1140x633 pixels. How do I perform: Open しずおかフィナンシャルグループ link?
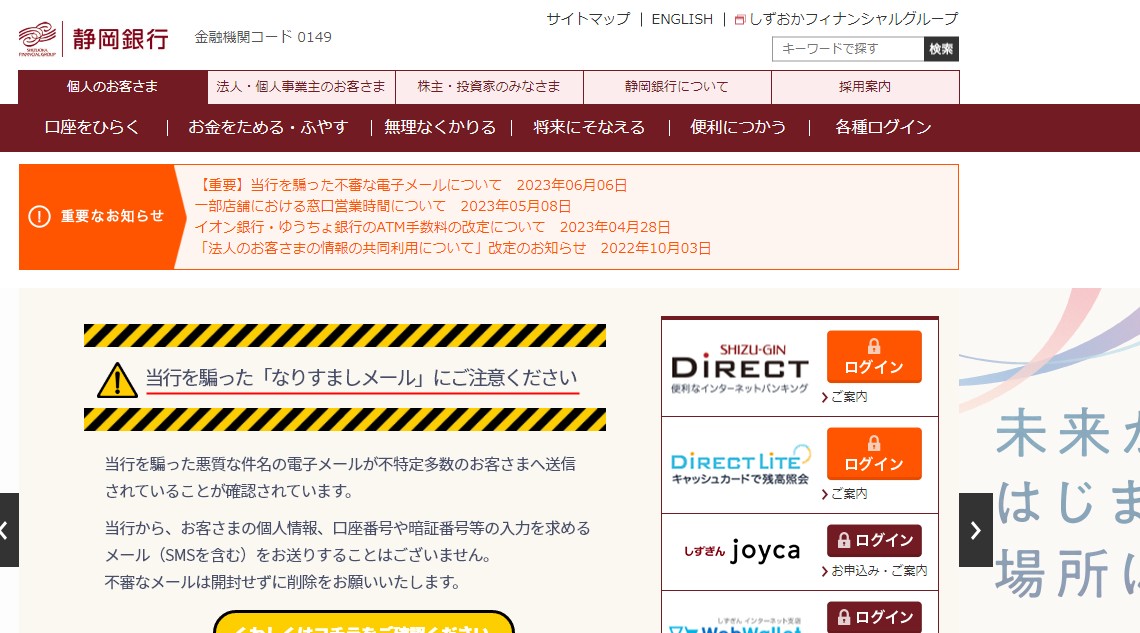[x=846, y=19]
